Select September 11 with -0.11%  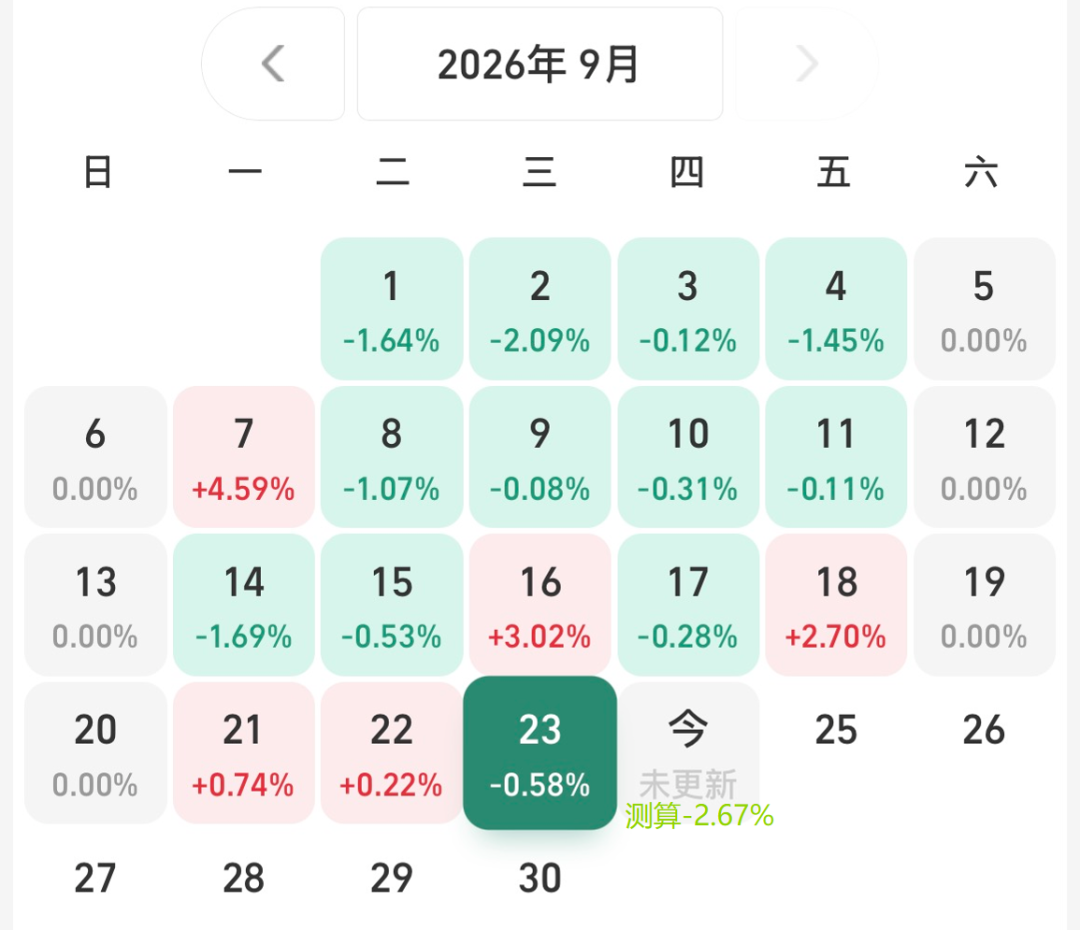(x=836, y=457)
